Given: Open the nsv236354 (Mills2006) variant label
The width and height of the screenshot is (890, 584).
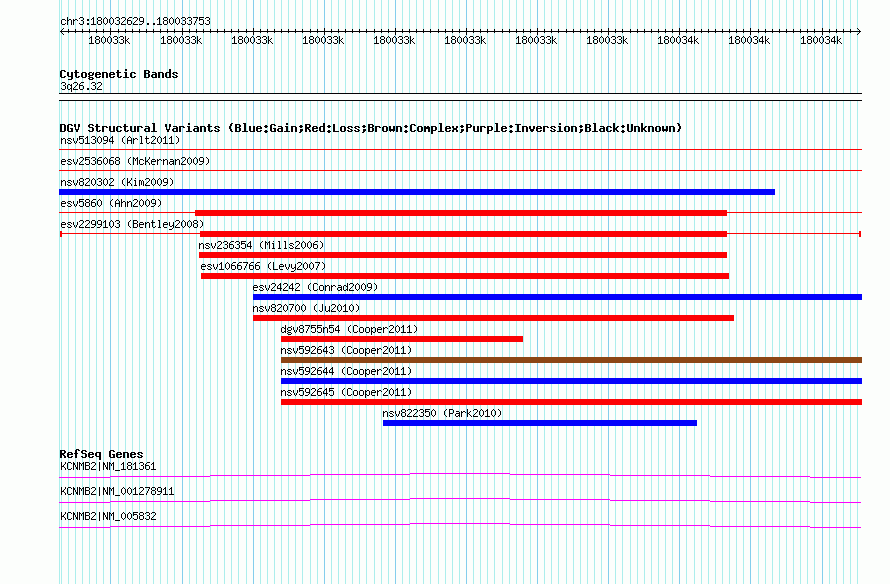Looking at the screenshot, I should pos(261,245).
